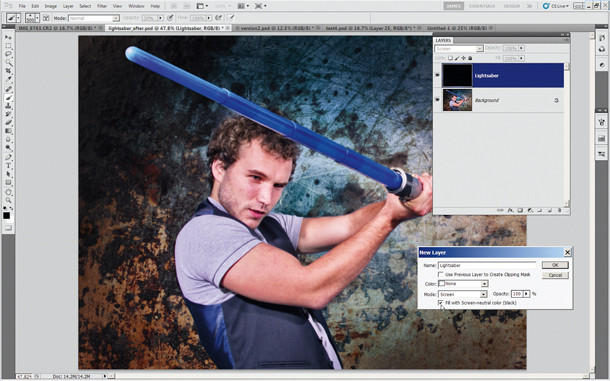
Task: Toggle Quick Mask mode at toolbox bottom
Action: (x=8, y=228)
